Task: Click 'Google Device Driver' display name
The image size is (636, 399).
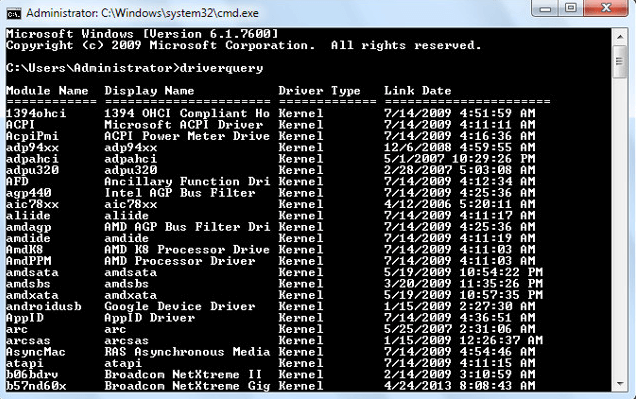Action: (180, 306)
